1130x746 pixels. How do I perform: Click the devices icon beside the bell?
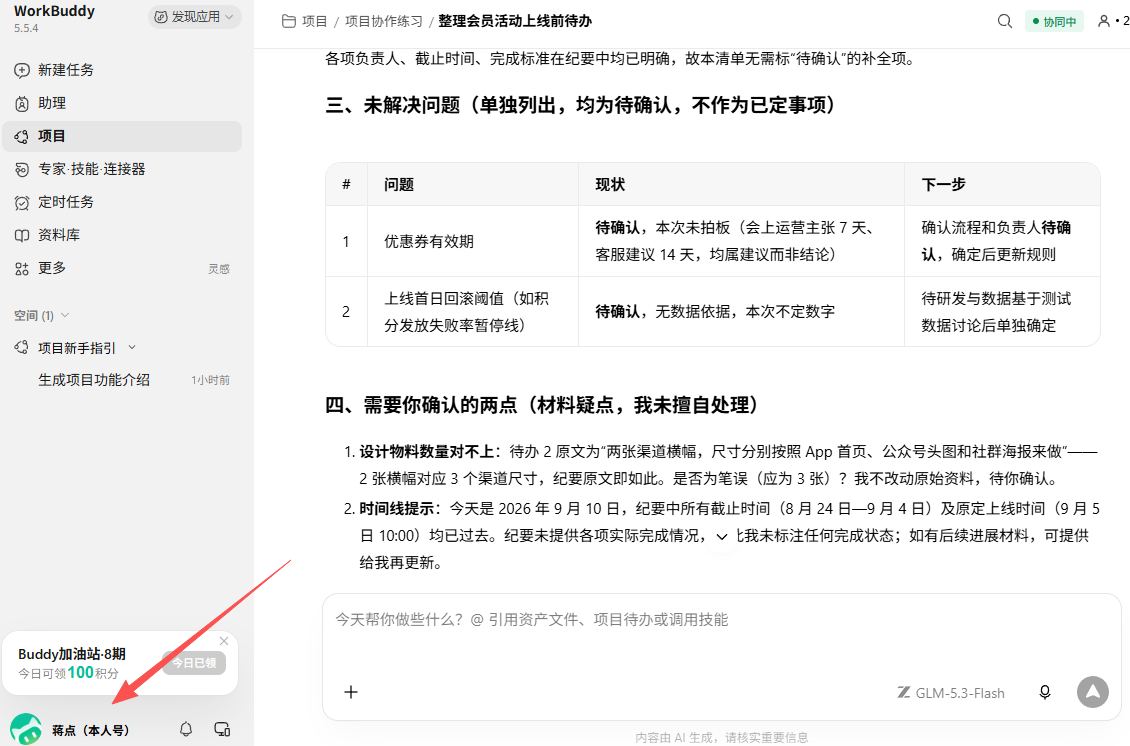(222, 729)
